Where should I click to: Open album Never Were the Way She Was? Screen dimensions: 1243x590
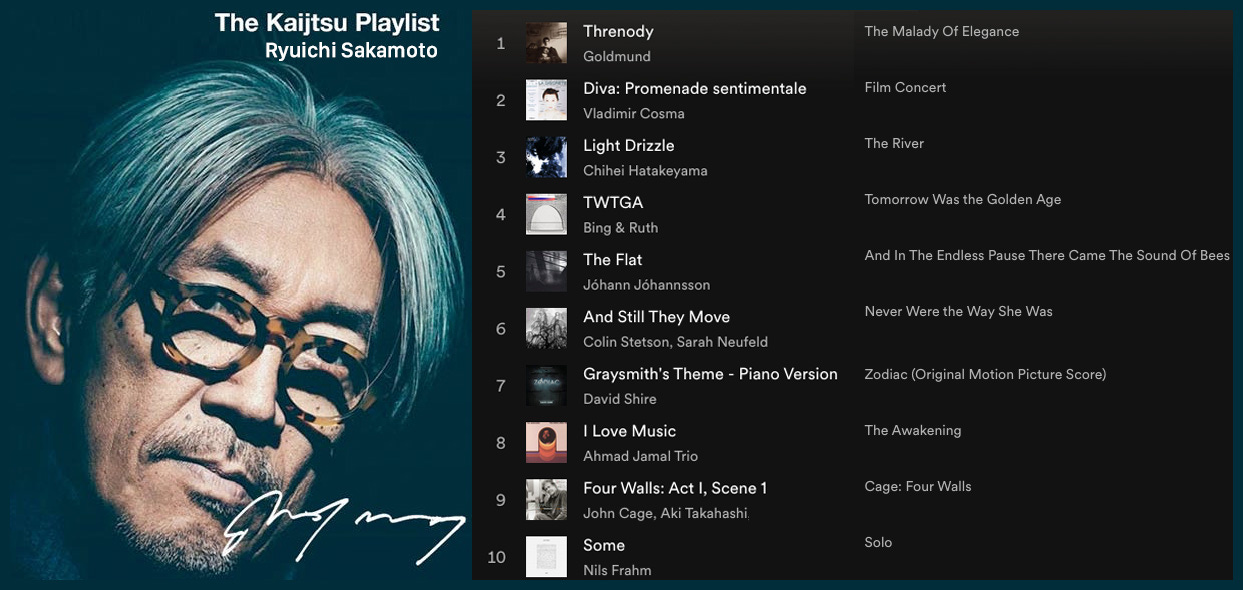tap(959, 311)
